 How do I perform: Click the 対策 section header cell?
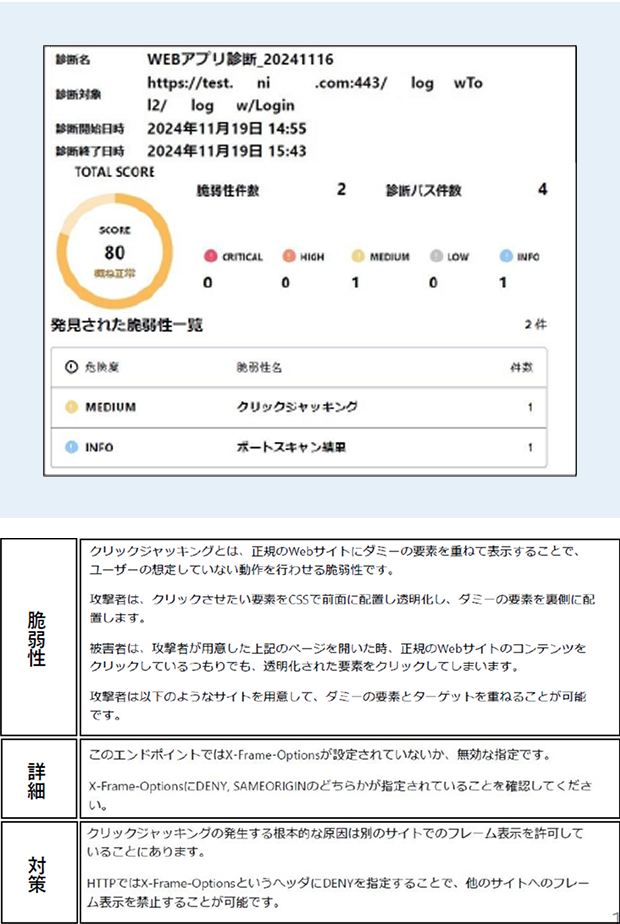(39, 872)
